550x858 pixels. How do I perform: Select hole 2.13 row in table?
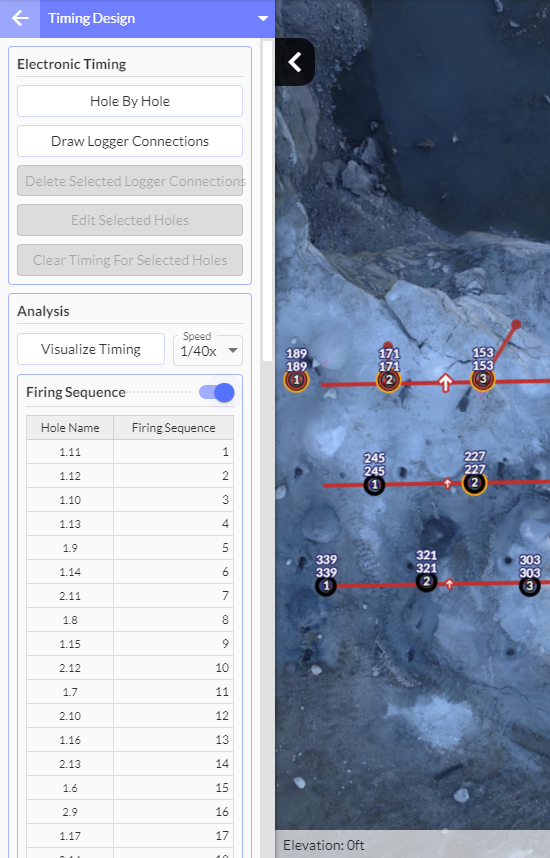coord(130,764)
